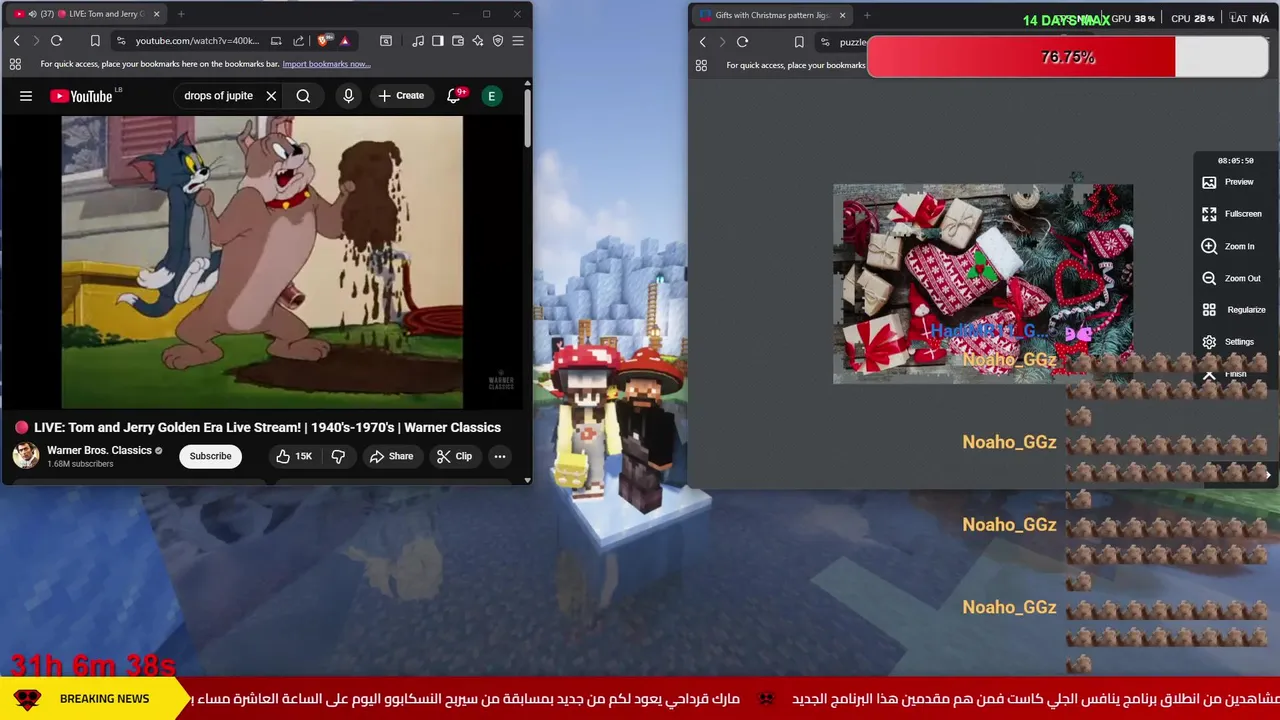Open the YouTube Create menu
Image resolution: width=1280 pixels, height=720 pixels.
pyautogui.click(x=401, y=96)
